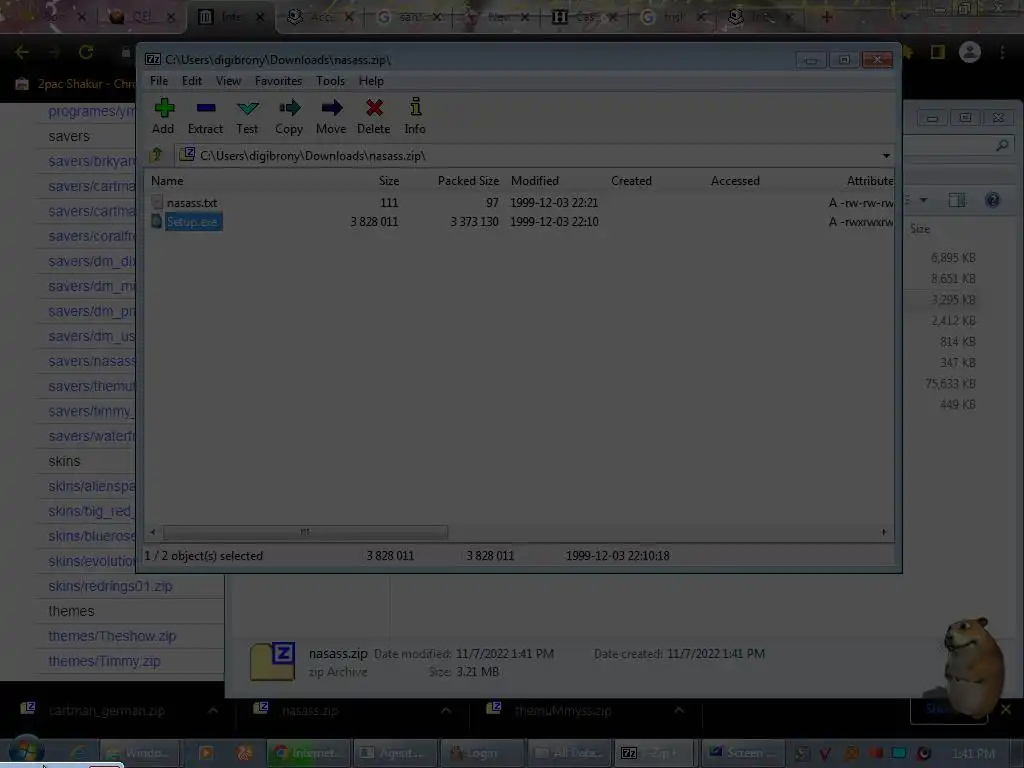The width and height of the screenshot is (1024, 768).
Task: Open Chrome three-dot menu
Action: pyautogui.click(x=1002, y=52)
